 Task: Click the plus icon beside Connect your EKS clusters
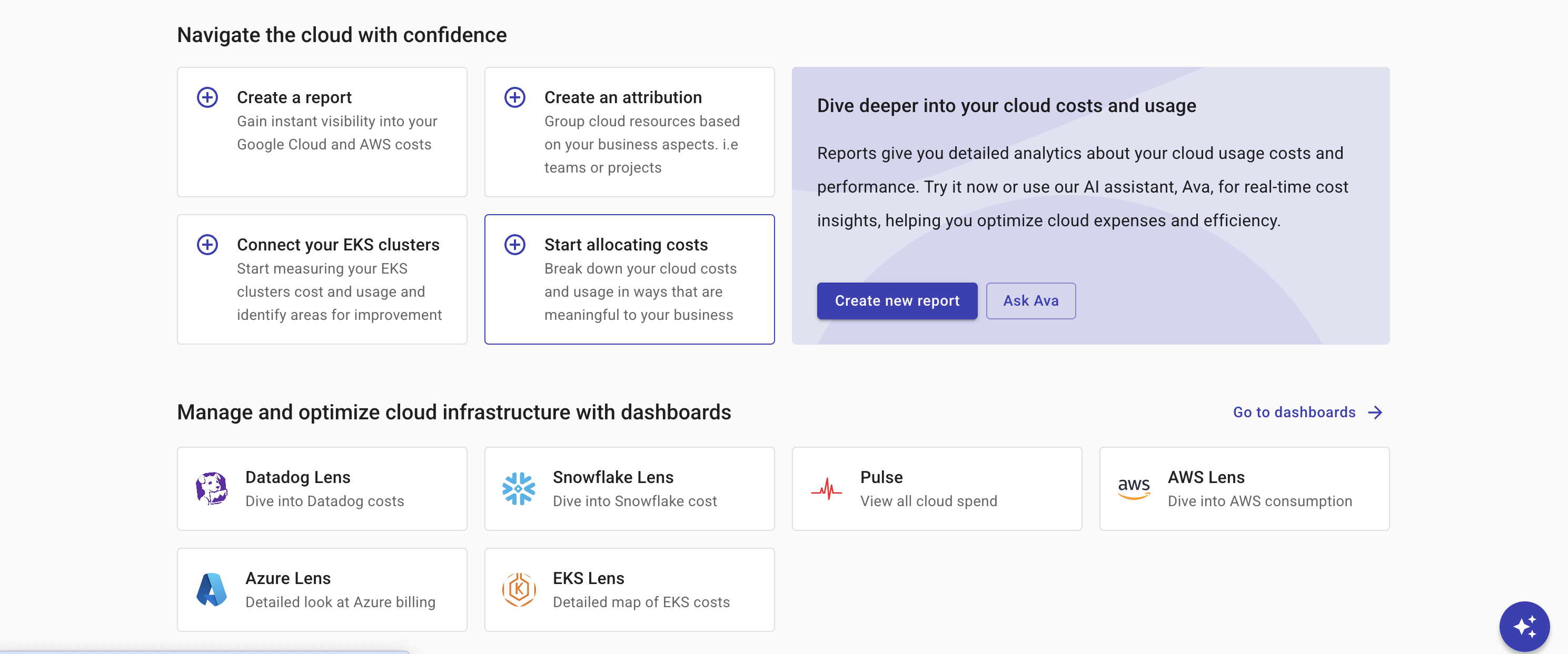tap(207, 245)
